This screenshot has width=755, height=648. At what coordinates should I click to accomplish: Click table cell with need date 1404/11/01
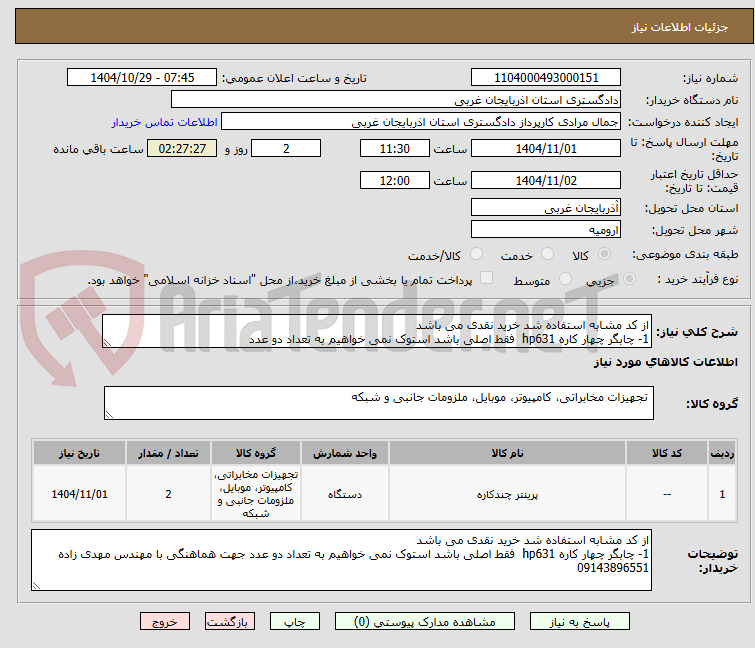coord(79,494)
